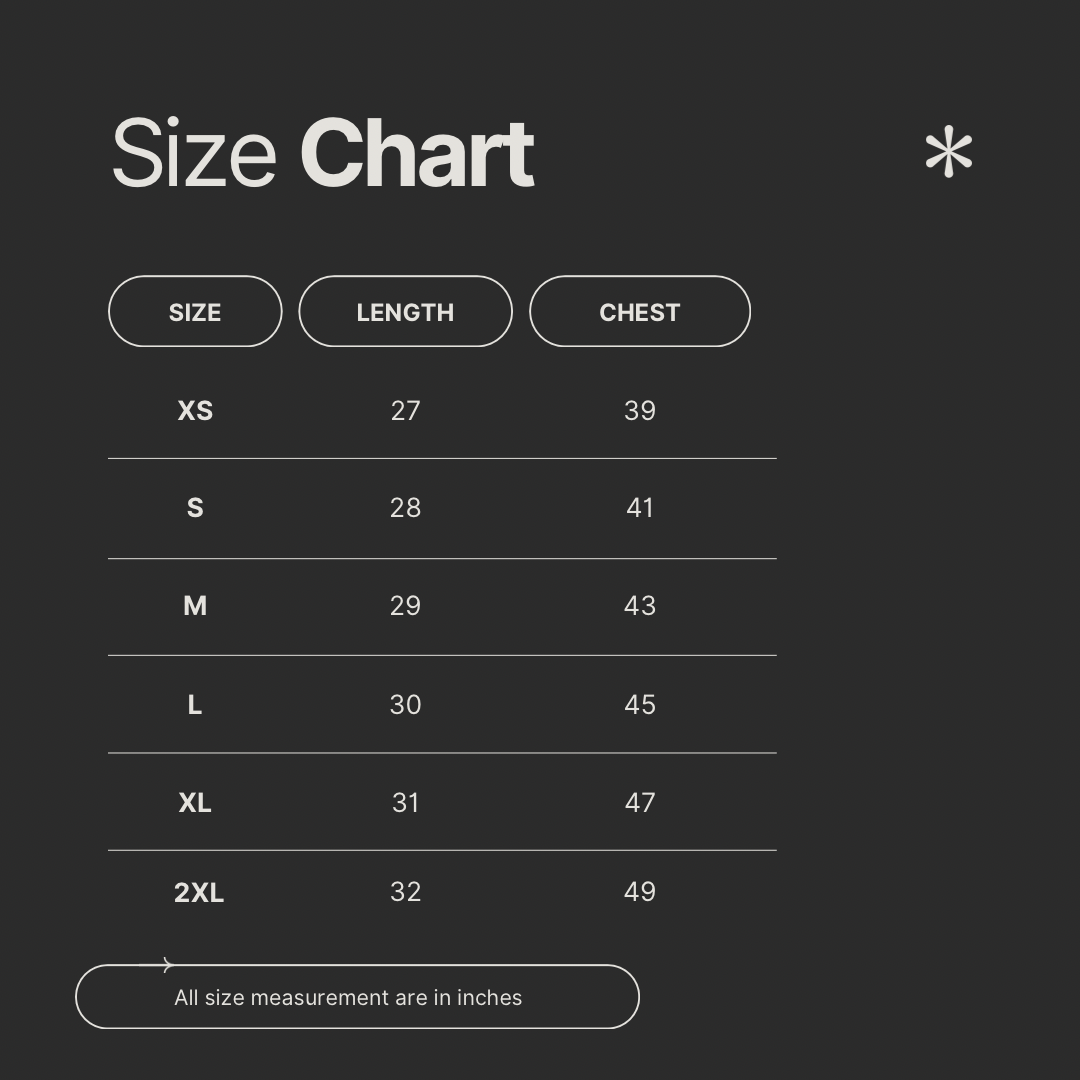Select the L size label
This screenshot has height=1080, width=1080.
pyautogui.click(x=195, y=705)
